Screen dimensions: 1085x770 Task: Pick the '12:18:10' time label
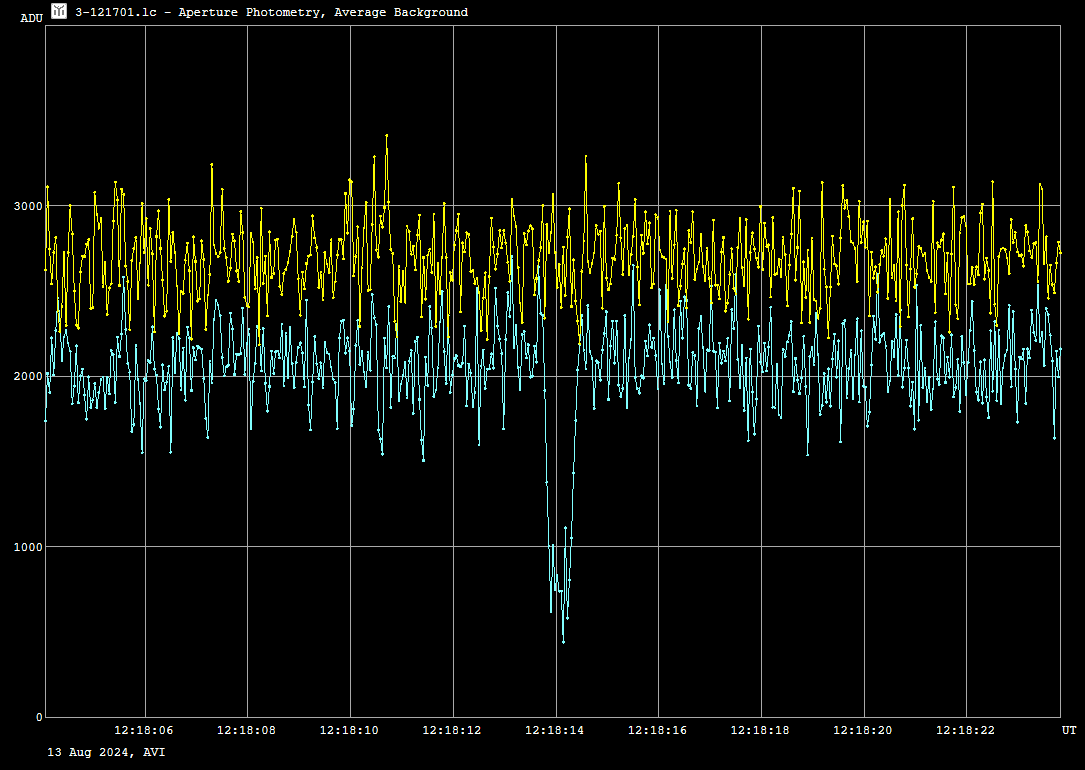[349, 731]
